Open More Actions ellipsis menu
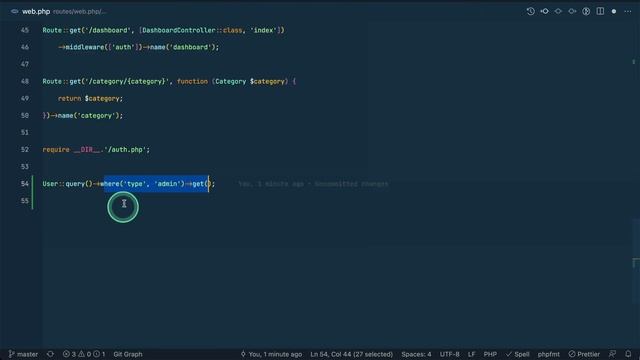 pyautogui.click(x=628, y=11)
